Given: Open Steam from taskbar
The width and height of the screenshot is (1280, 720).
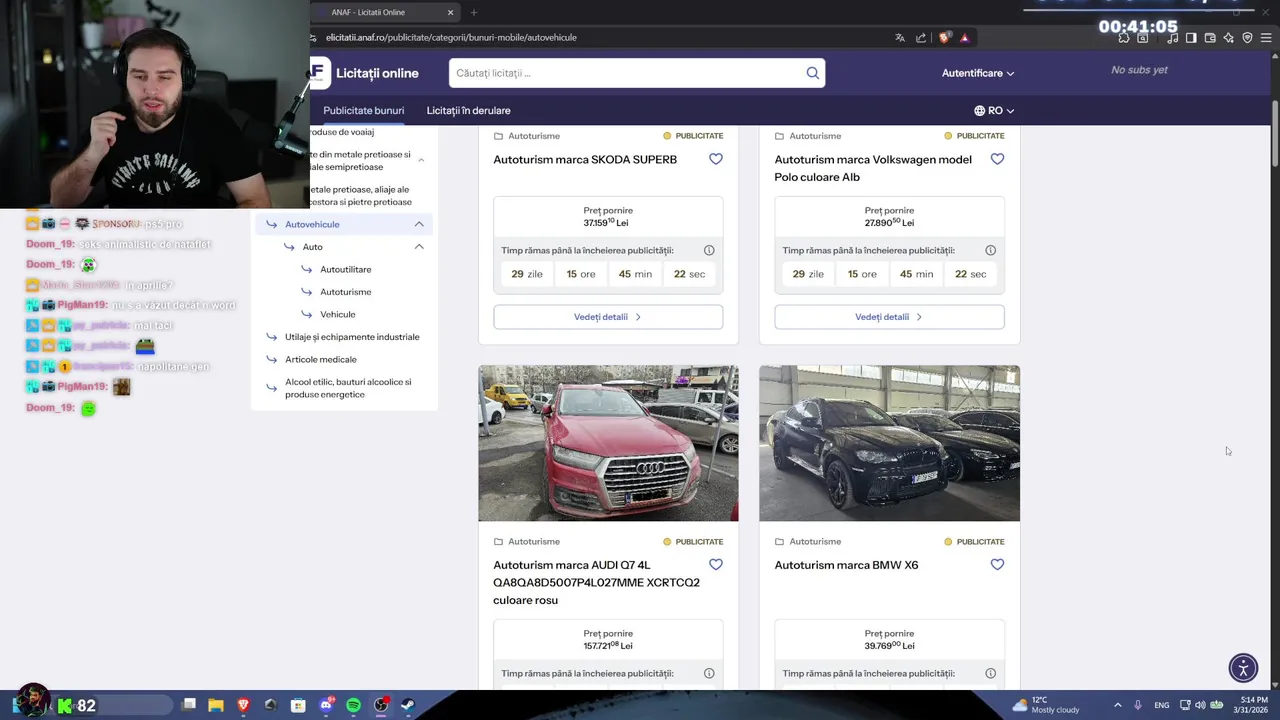Looking at the screenshot, I should 408,705.
